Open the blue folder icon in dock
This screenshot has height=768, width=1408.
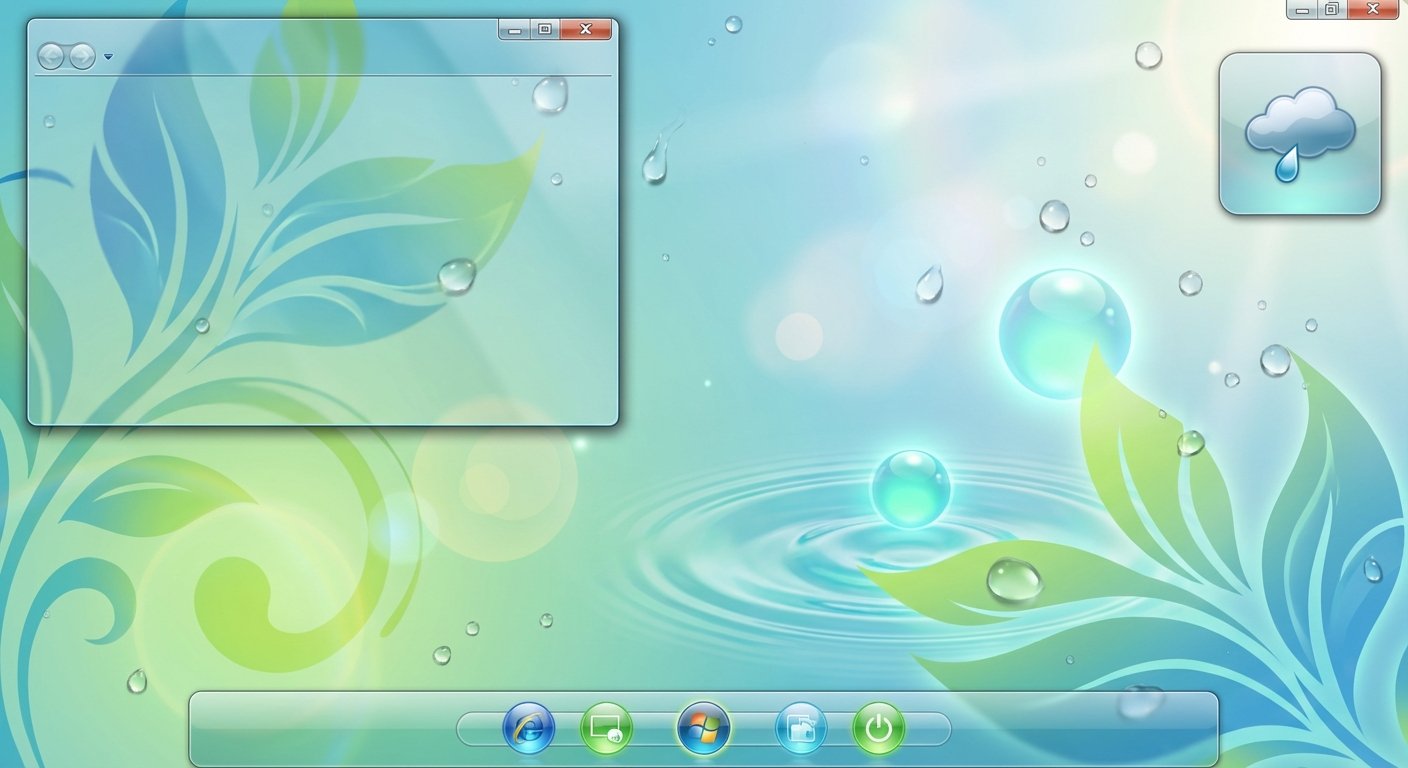click(801, 728)
